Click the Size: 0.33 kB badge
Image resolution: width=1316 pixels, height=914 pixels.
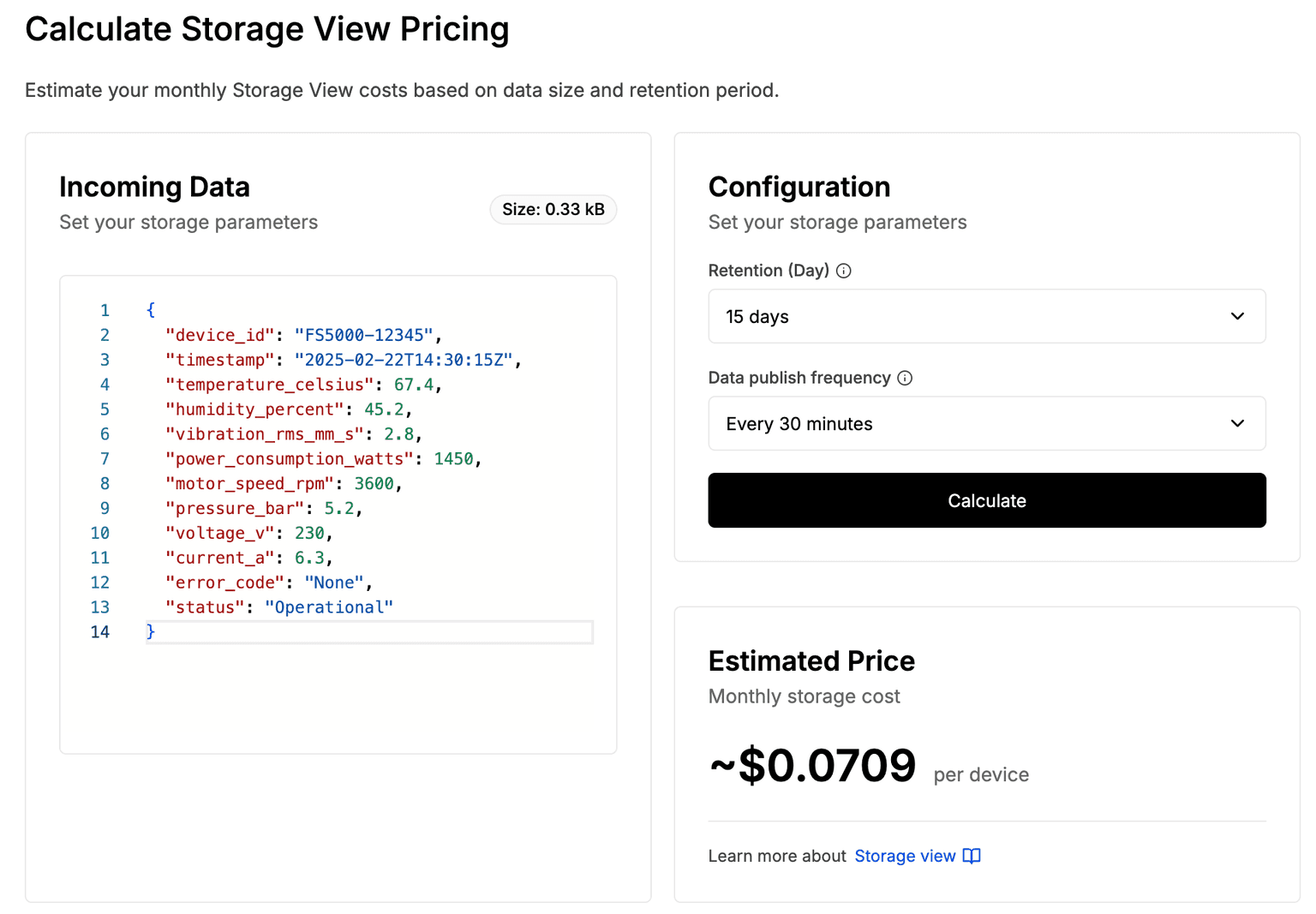coord(553,209)
